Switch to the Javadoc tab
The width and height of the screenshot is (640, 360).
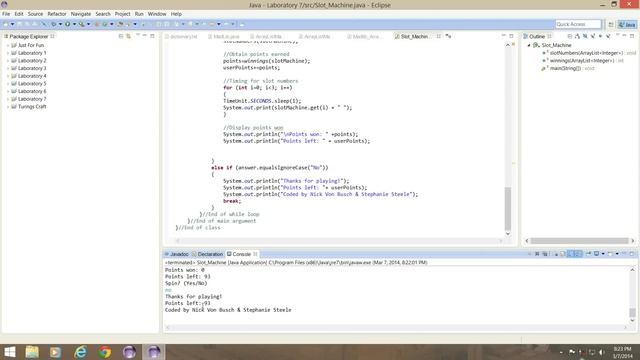pos(177,254)
